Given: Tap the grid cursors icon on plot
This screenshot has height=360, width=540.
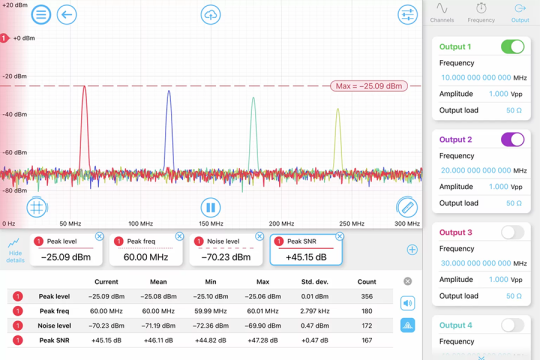Looking at the screenshot, I should tap(37, 207).
